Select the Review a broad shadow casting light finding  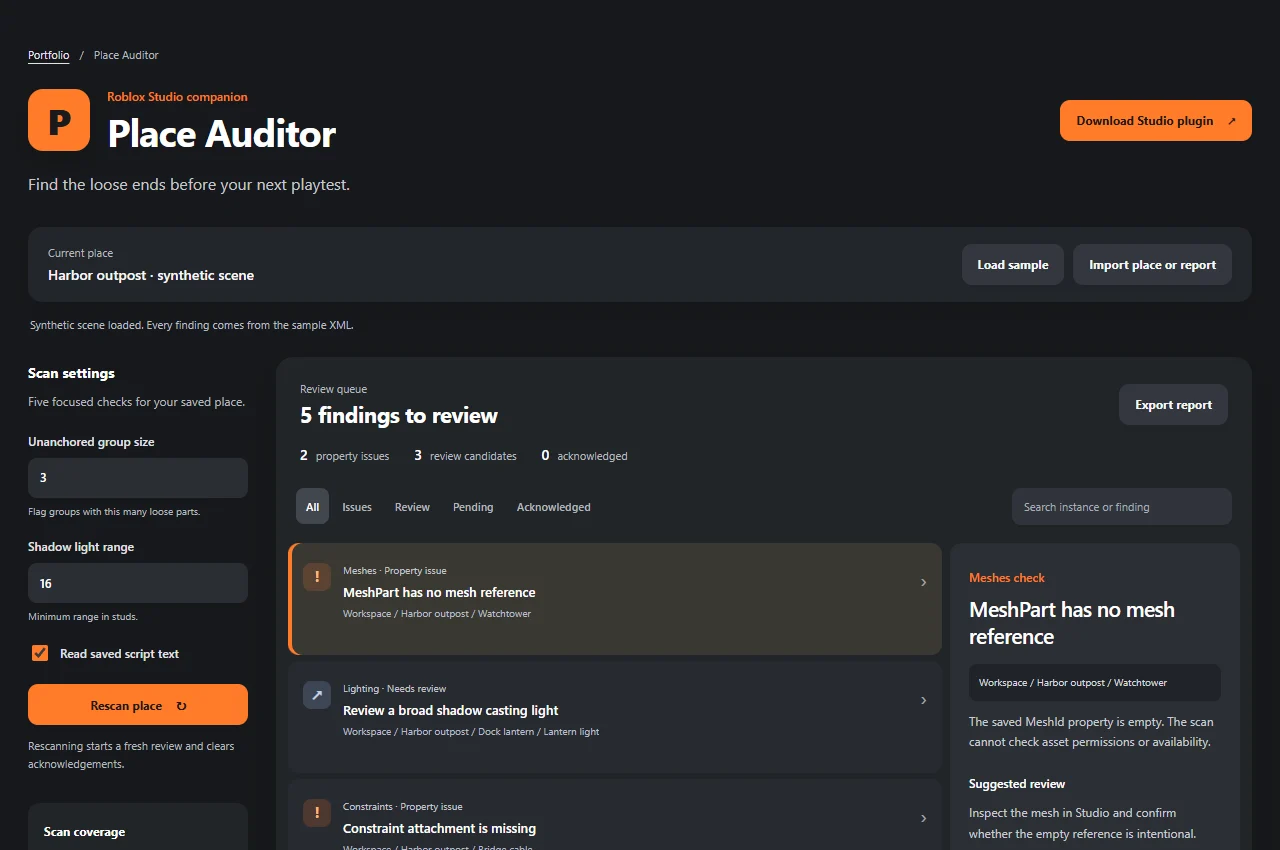pos(615,717)
